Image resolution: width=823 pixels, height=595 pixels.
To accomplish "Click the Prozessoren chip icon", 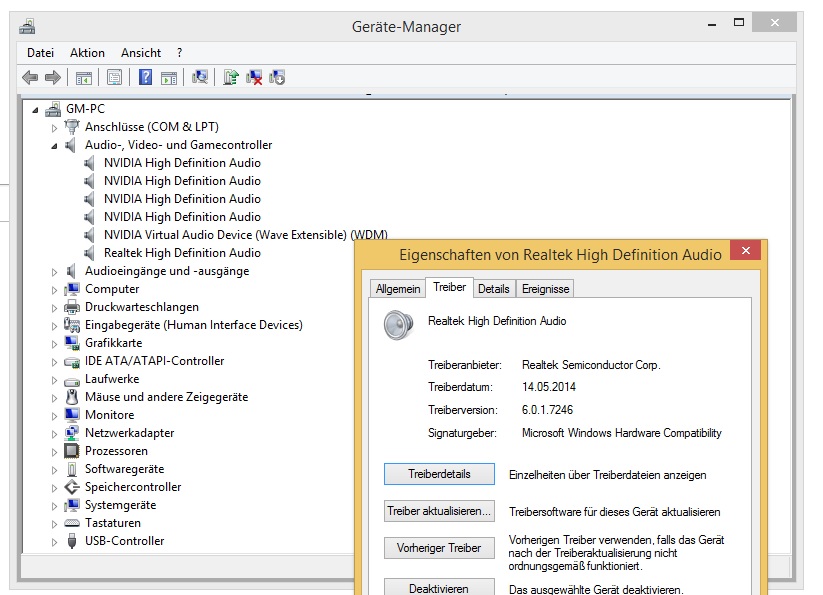I will tap(71, 451).
